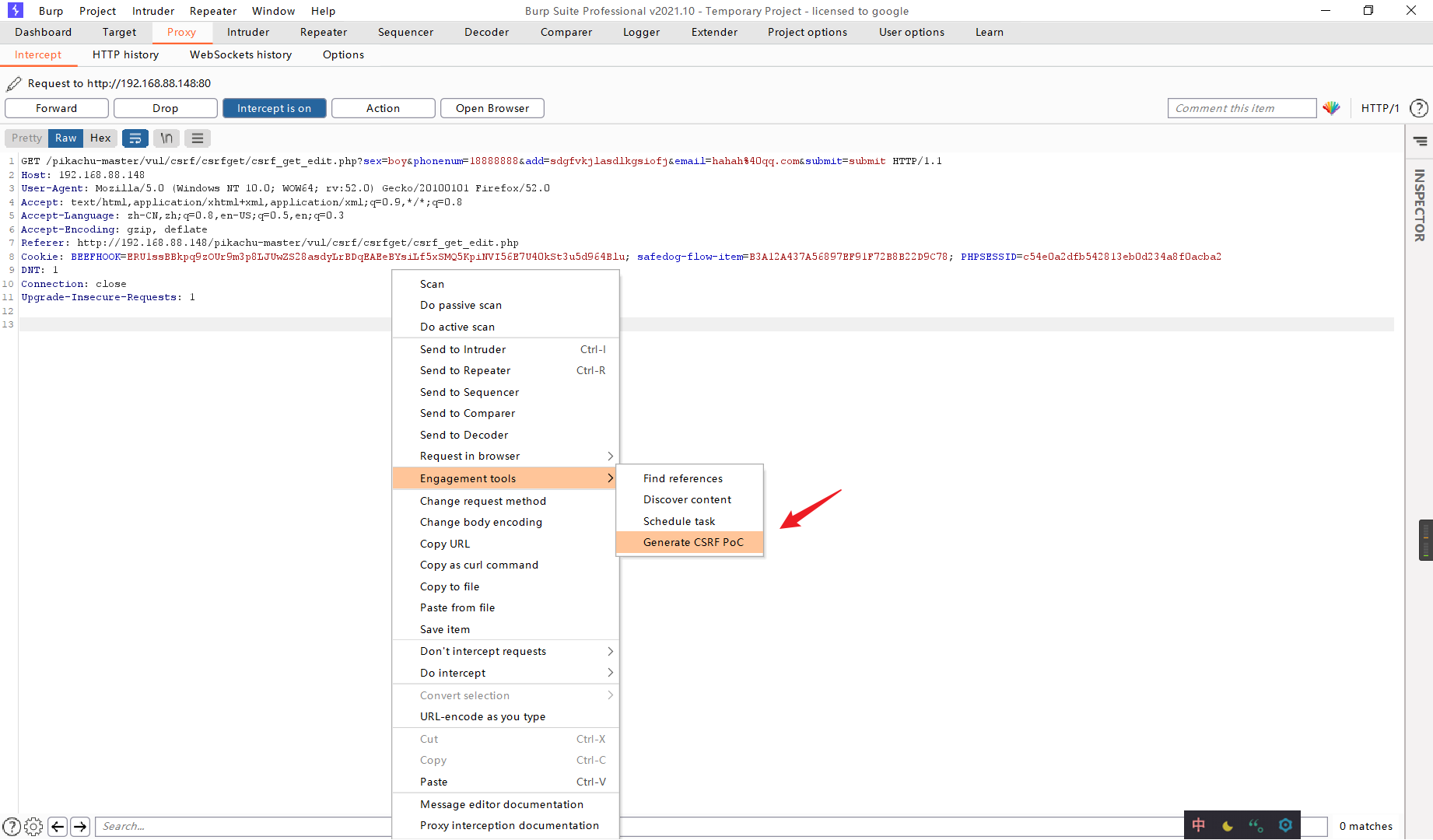Choose Copy as curl command
The width and height of the screenshot is (1433, 840).
pyautogui.click(x=506, y=565)
